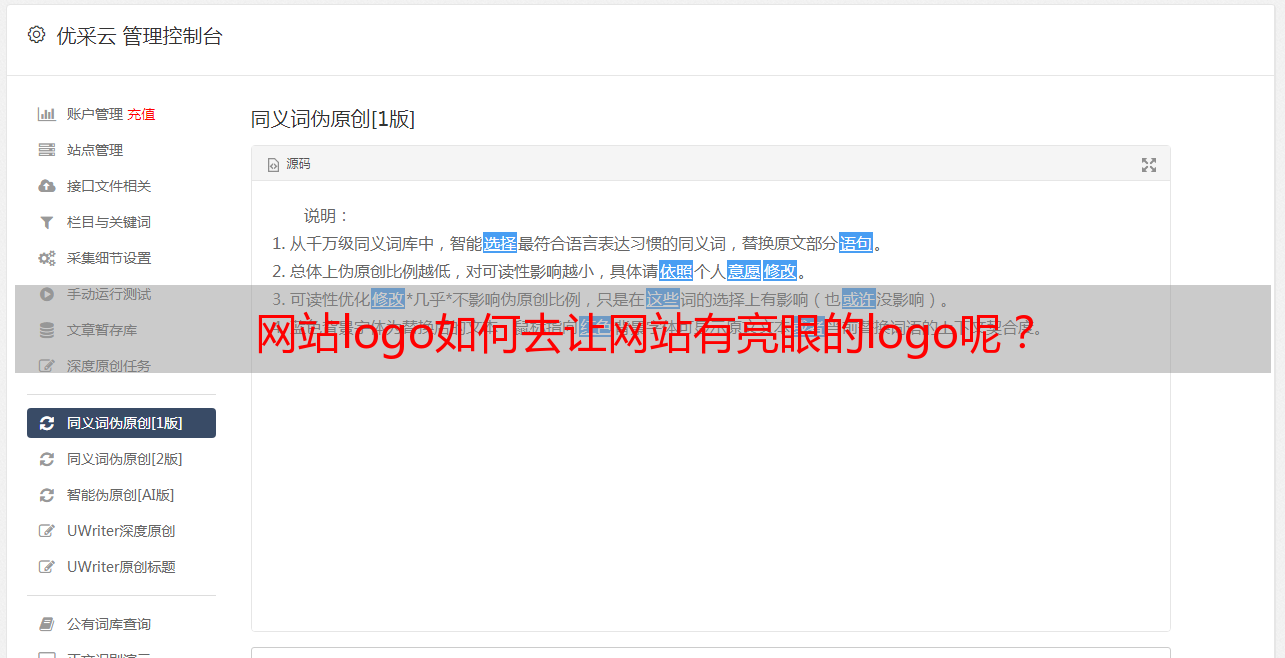This screenshot has width=1285, height=658.
Task: Click the highlighted synonym 依照
Action: pyautogui.click(x=676, y=271)
